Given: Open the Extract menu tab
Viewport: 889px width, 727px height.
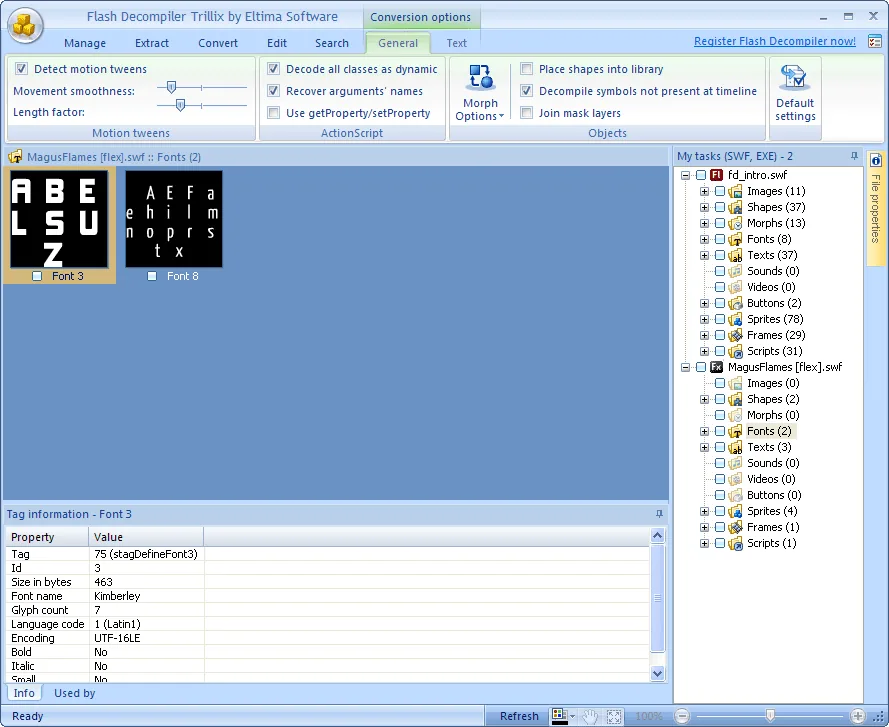Looking at the screenshot, I should click(151, 43).
